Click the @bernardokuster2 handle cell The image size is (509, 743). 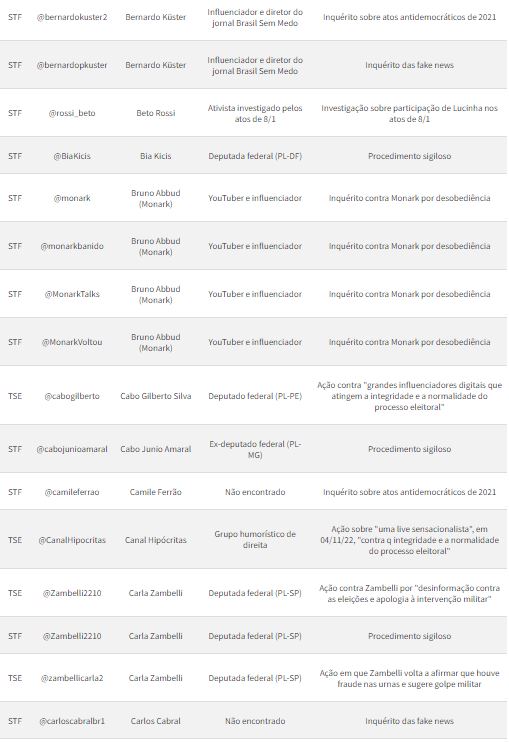[x=72, y=17]
